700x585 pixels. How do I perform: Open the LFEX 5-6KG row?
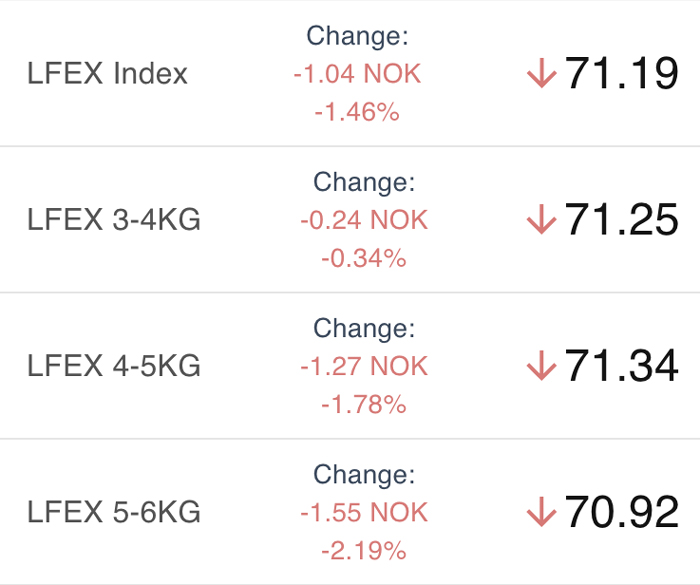350,512
